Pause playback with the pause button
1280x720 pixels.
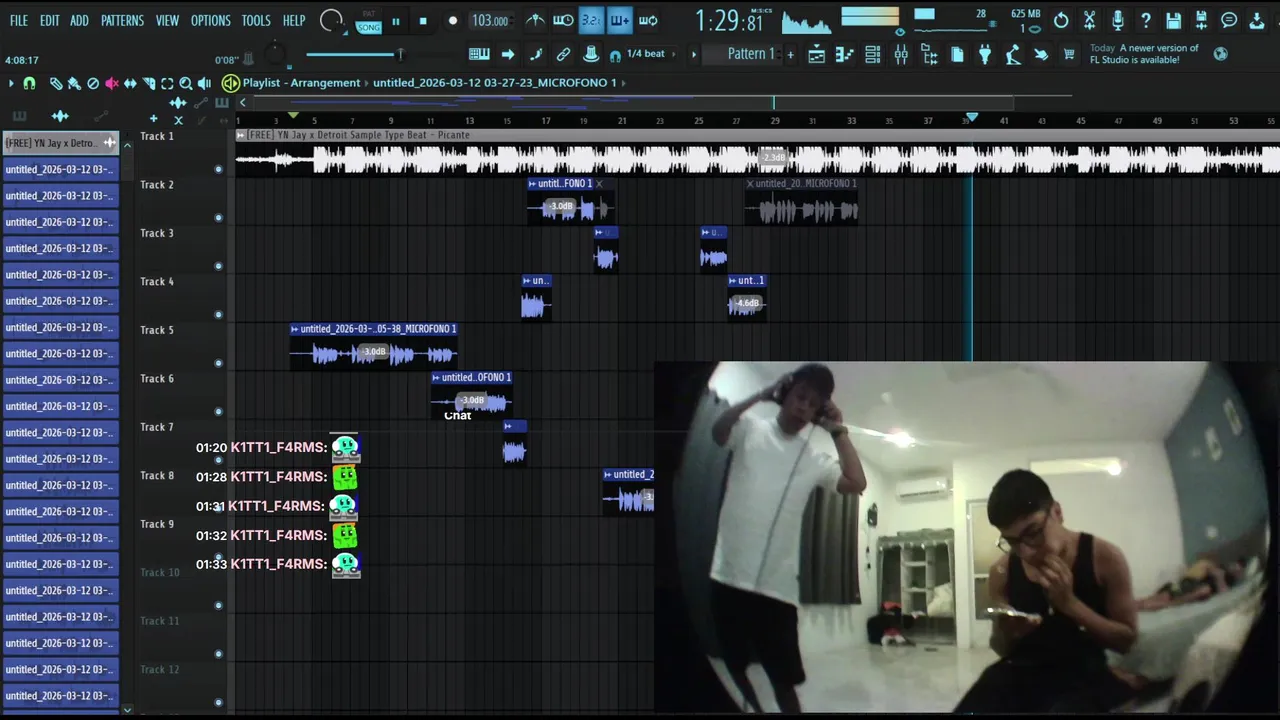(x=396, y=21)
